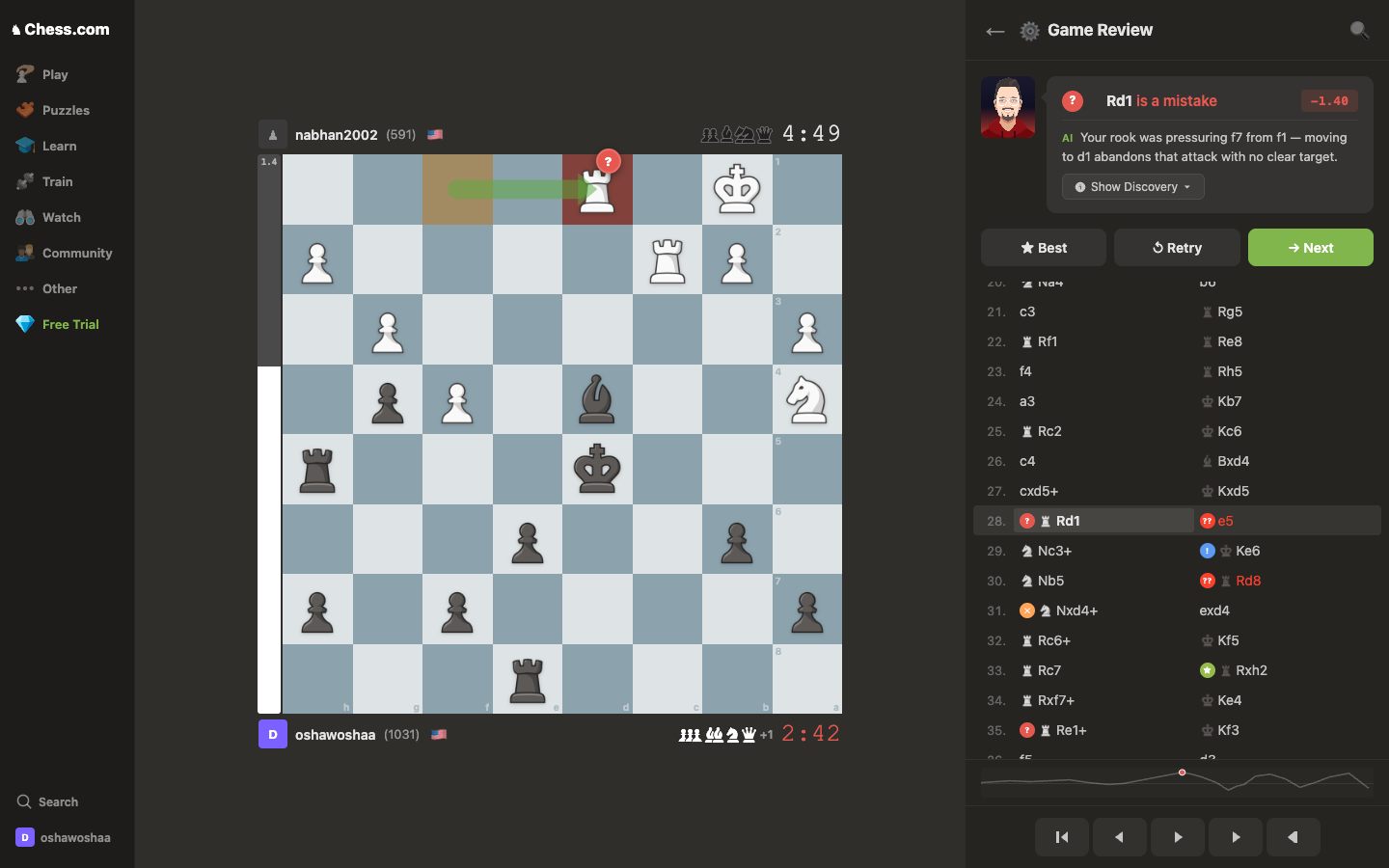Open the Puzzles section in the sidebar
This screenshot has width=1389, height=868.
(25, 110)
